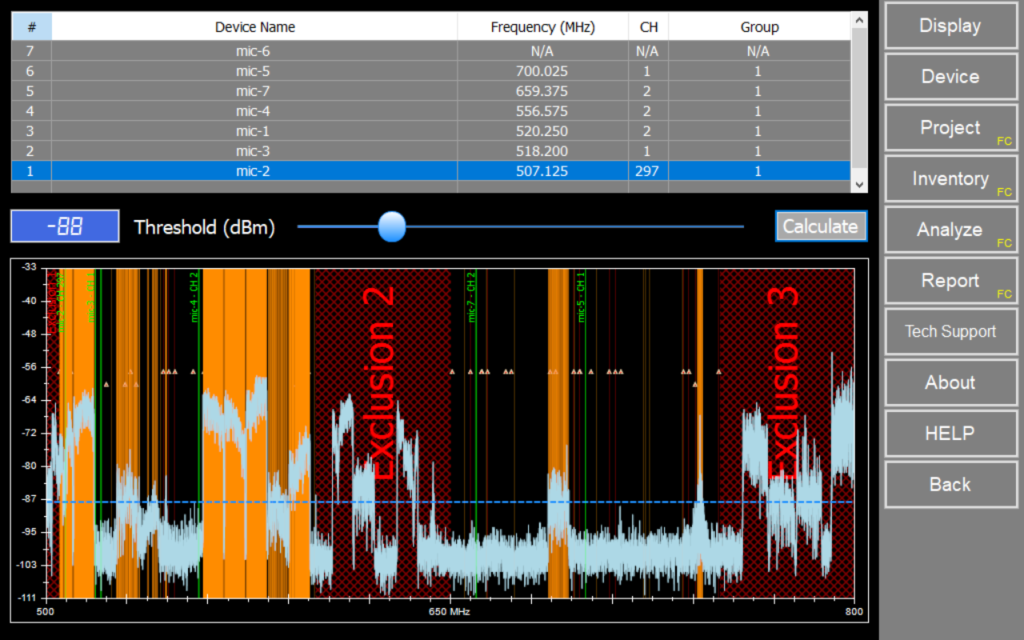Open the Display panel
The image size is (1024, 640).
point(949,25)
